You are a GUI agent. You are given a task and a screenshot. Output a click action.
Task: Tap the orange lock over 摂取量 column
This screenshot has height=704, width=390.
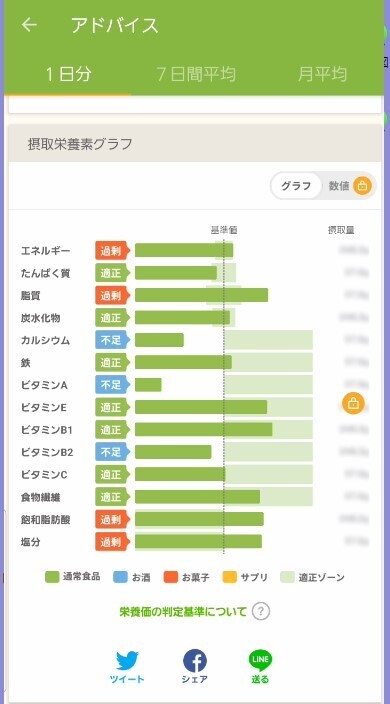tap(353, 403)
